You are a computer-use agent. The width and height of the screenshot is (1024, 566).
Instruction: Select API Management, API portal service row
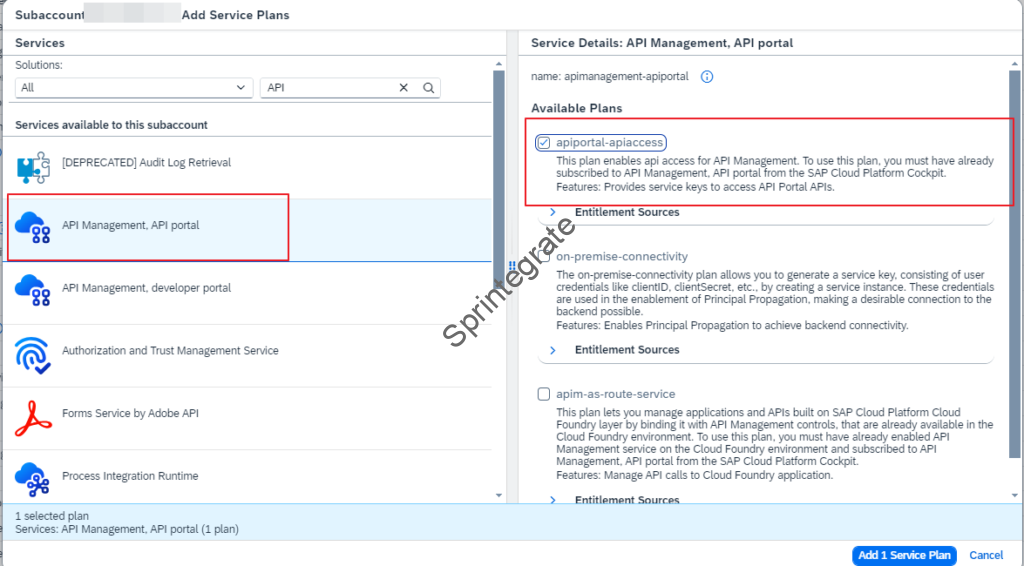[248, 230]
